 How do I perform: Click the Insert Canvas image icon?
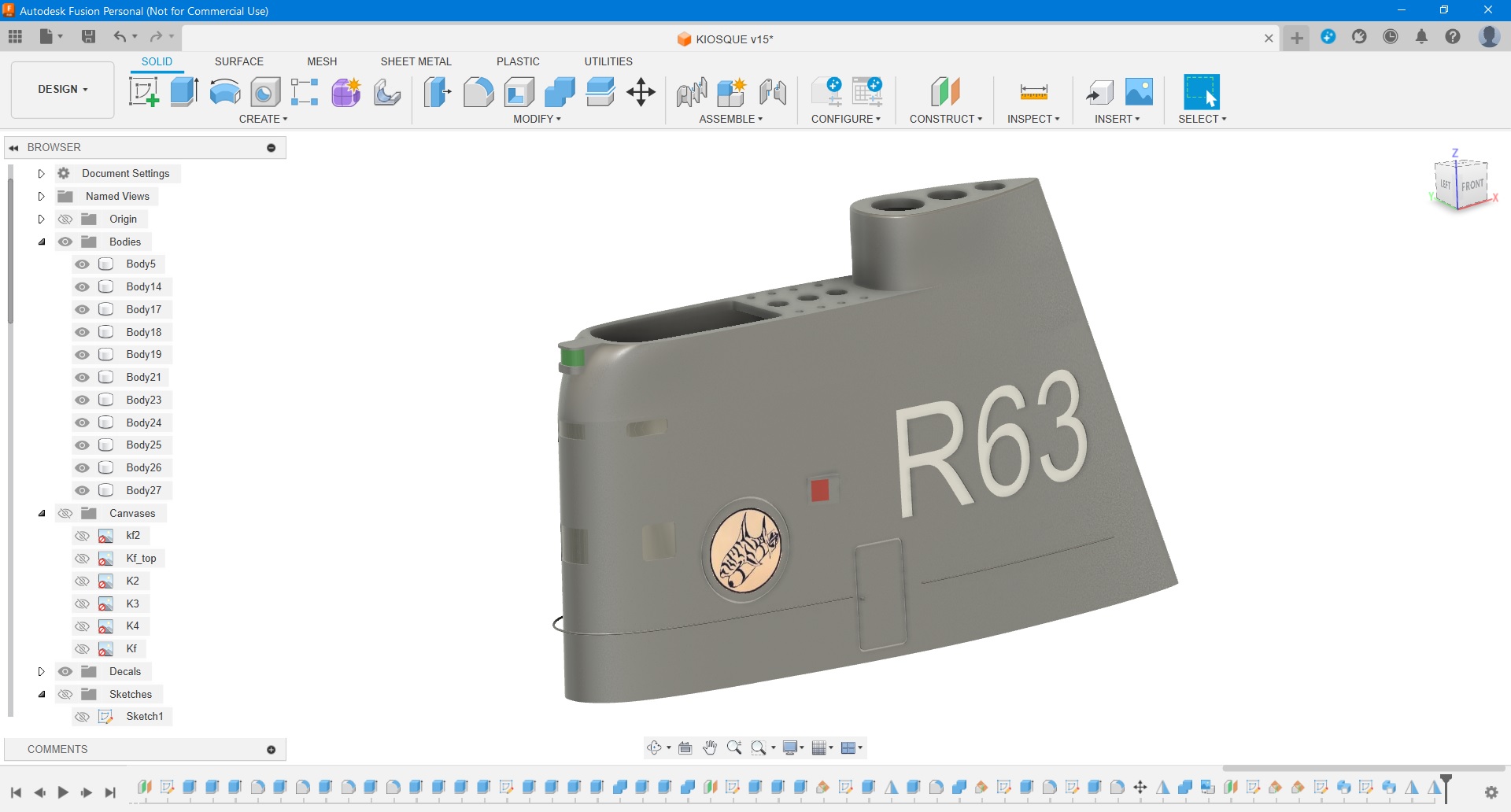[x=1139, y=92]
